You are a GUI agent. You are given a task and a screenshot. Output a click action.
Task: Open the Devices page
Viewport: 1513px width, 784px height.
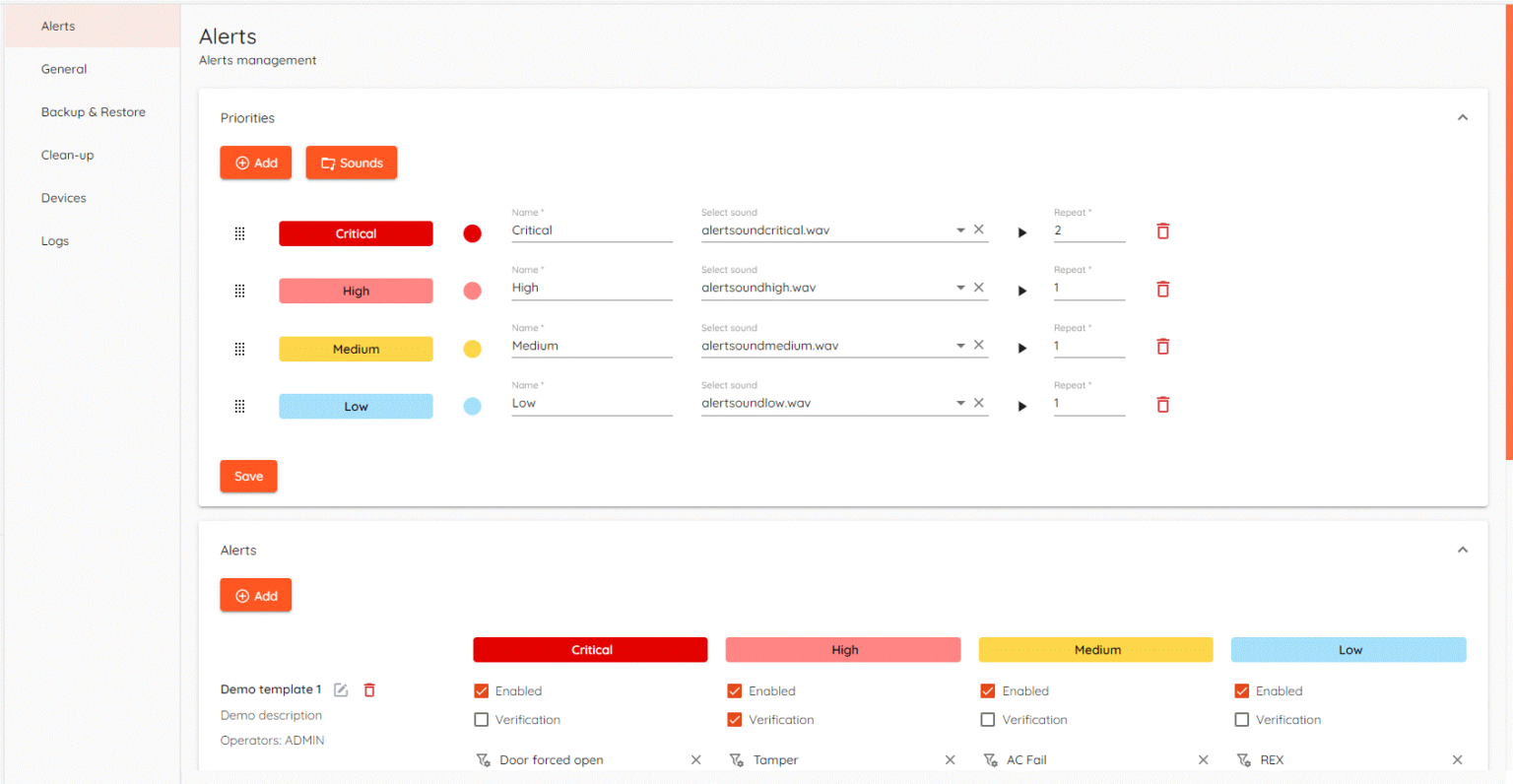(x=63, y=197)
